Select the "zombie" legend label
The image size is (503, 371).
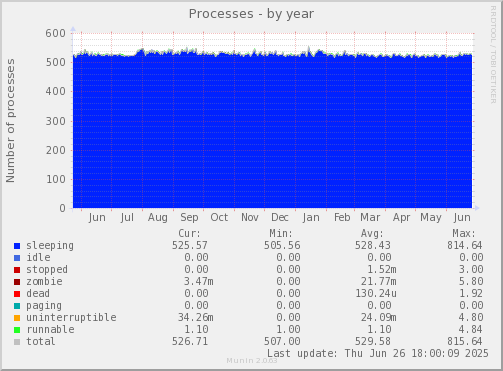(x=44, y=281)
